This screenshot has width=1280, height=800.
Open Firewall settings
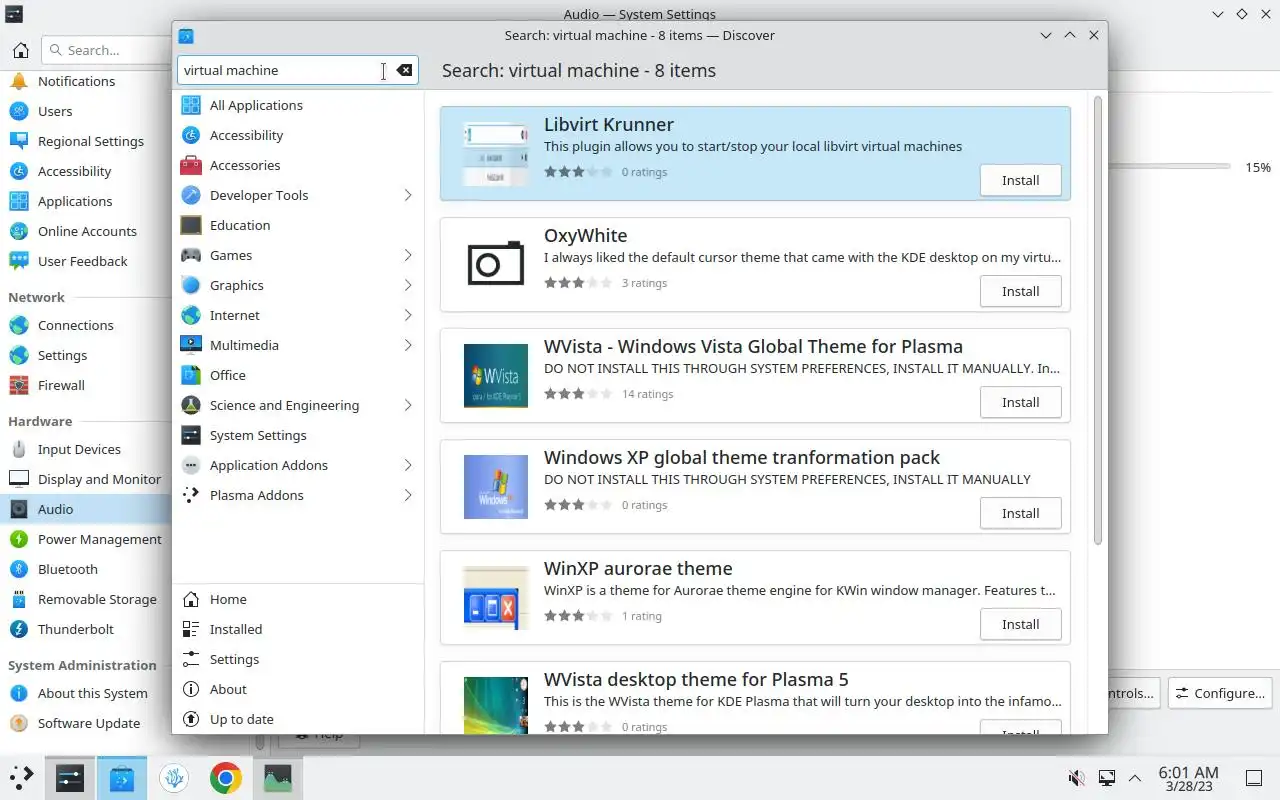[61, 385]
